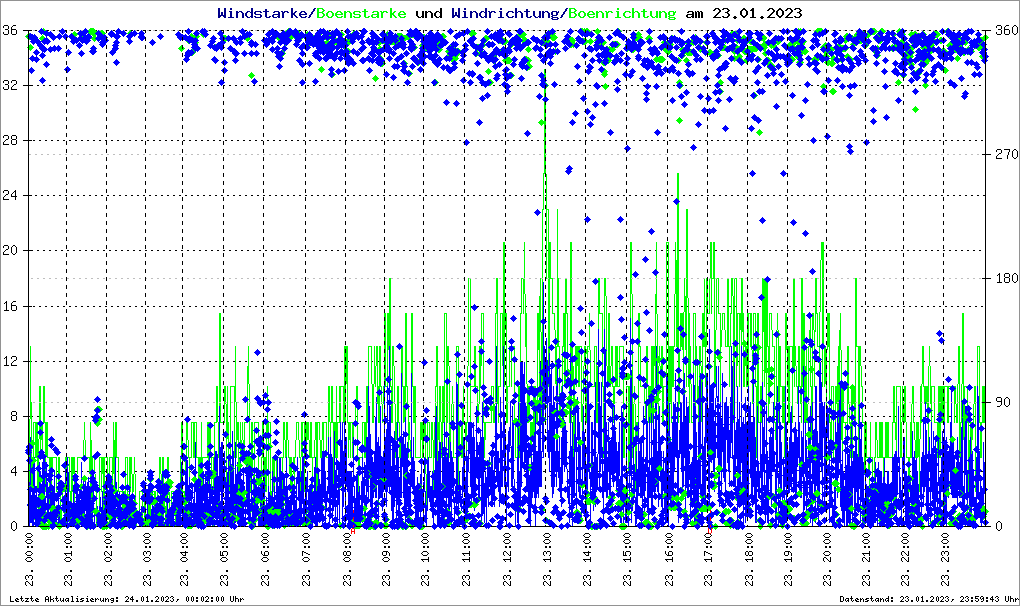Click the right axis direction value 270
Viewport: 1020px width, 606px height.
(x=1007, y=155)
